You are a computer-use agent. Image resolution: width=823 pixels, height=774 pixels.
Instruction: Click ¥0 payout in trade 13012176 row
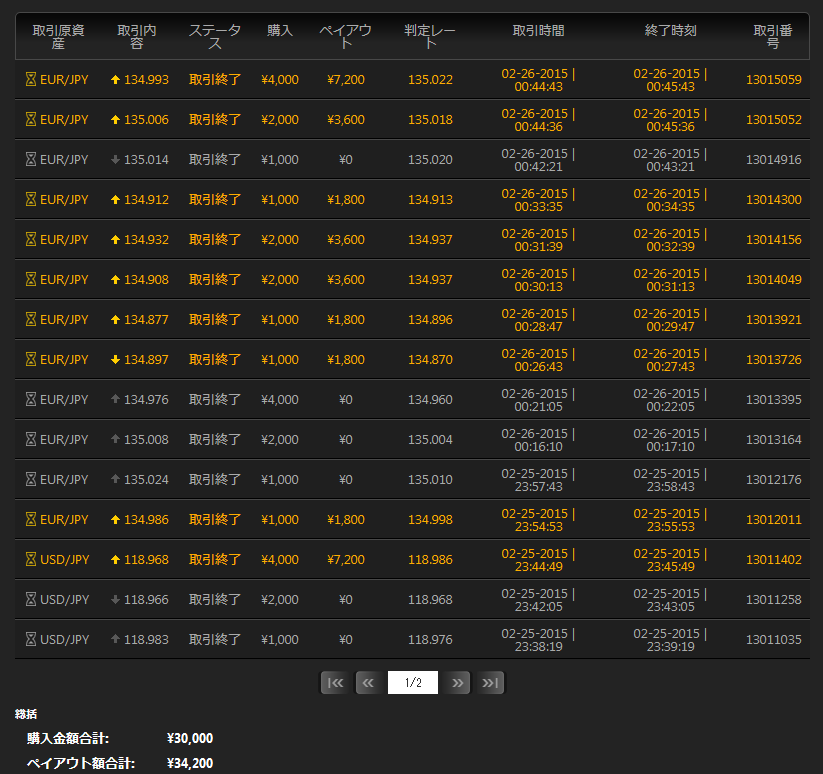click(x=345, y=479)
